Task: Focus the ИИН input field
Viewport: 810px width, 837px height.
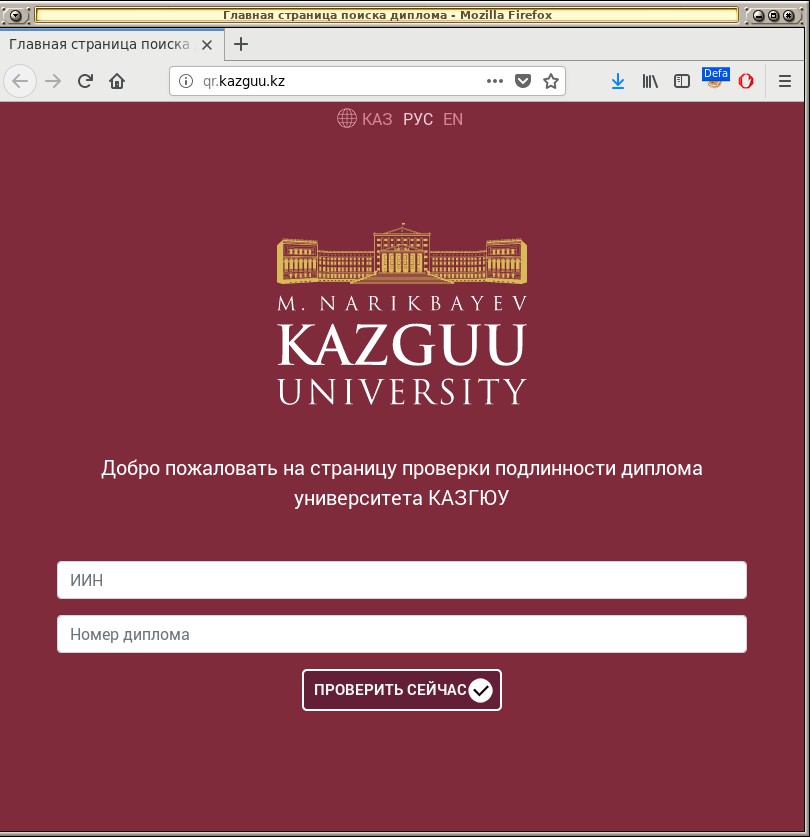Action: point(402,580)
